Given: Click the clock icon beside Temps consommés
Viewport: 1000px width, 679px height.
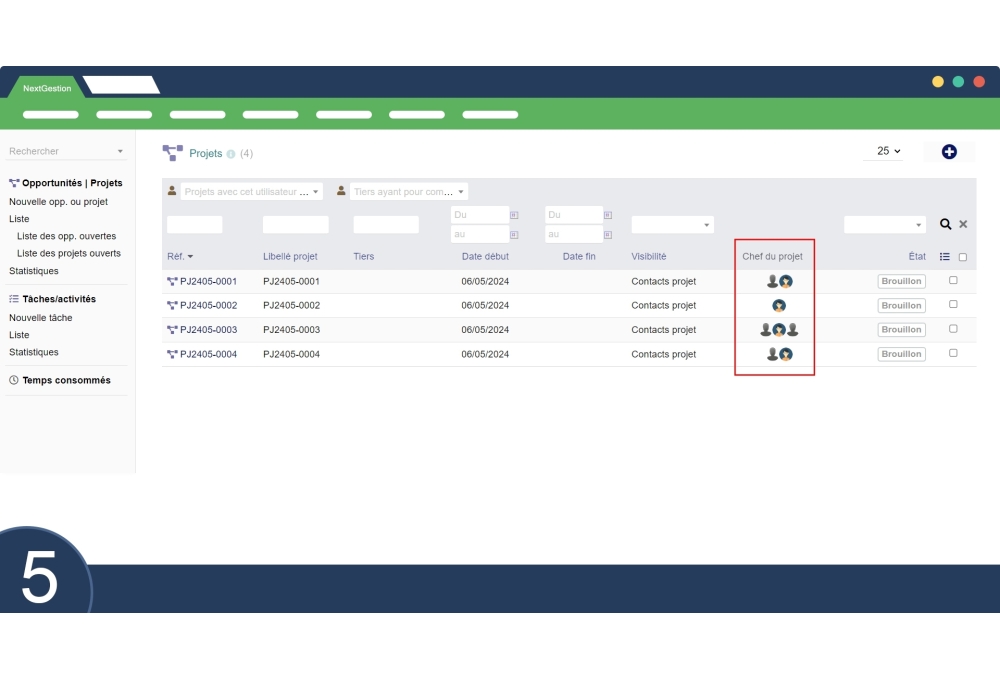Looking at the screenshot, I should [x=14, y=381].
